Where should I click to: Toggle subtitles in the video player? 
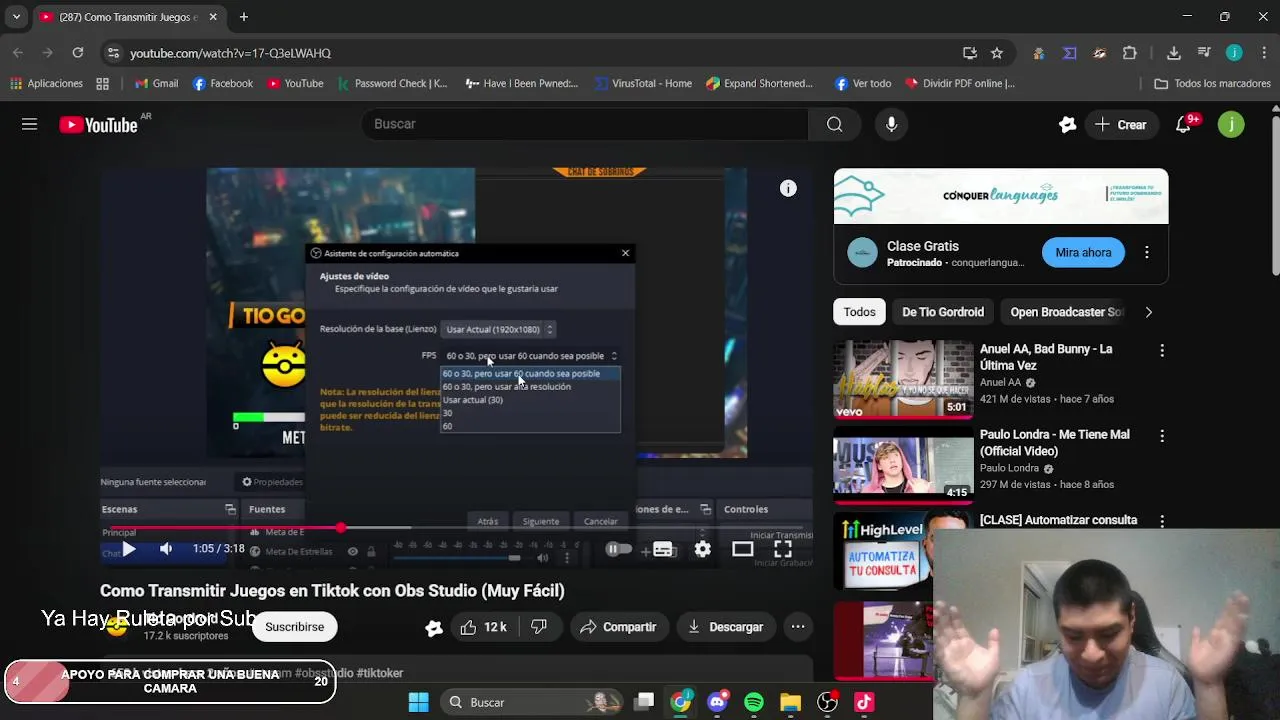[663, 549]
